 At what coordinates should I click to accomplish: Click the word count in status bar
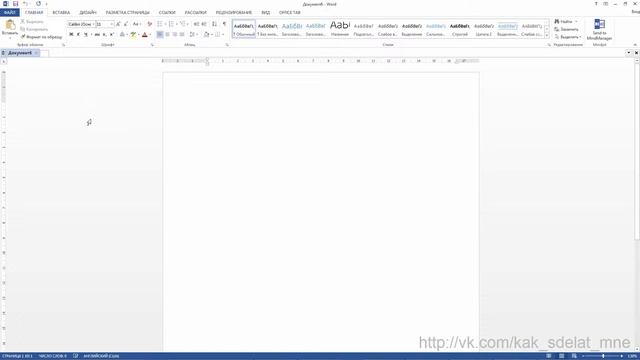[x=53, y=356]
